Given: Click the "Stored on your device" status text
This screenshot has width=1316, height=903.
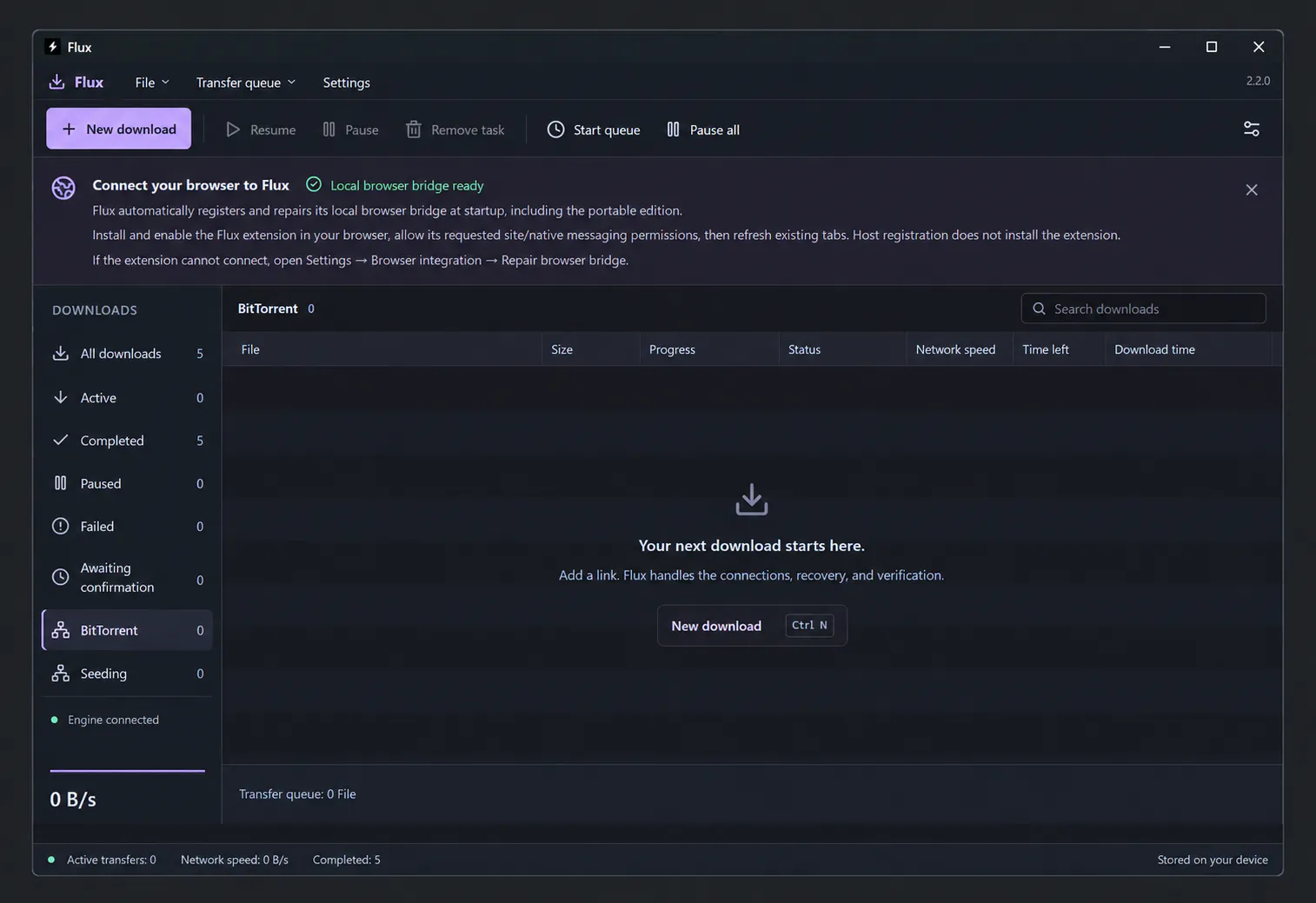Looking at the screenshot, I should coord(1213,860).
